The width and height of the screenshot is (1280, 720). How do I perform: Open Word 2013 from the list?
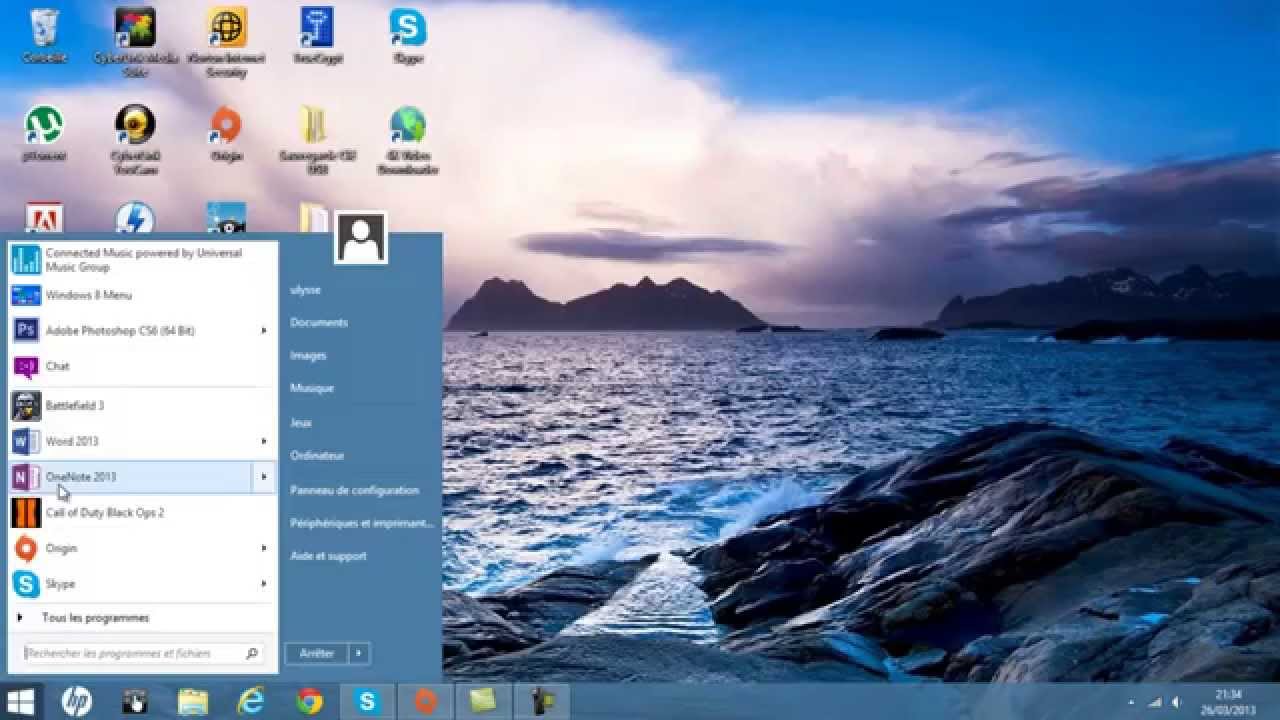pos(143,441)
